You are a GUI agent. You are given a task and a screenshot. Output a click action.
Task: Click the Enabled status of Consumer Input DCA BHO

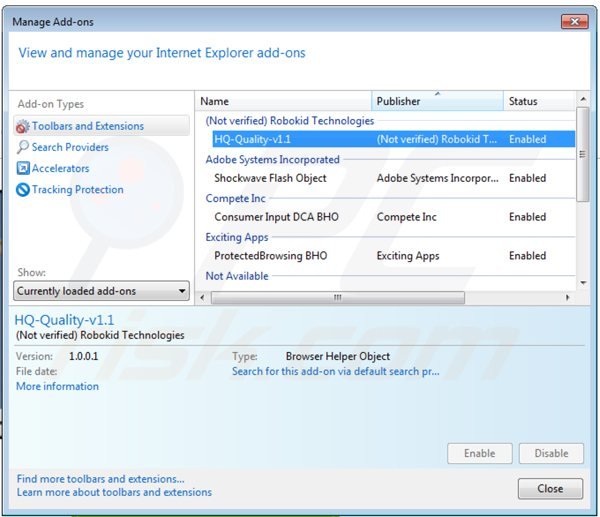pos(527,217)
